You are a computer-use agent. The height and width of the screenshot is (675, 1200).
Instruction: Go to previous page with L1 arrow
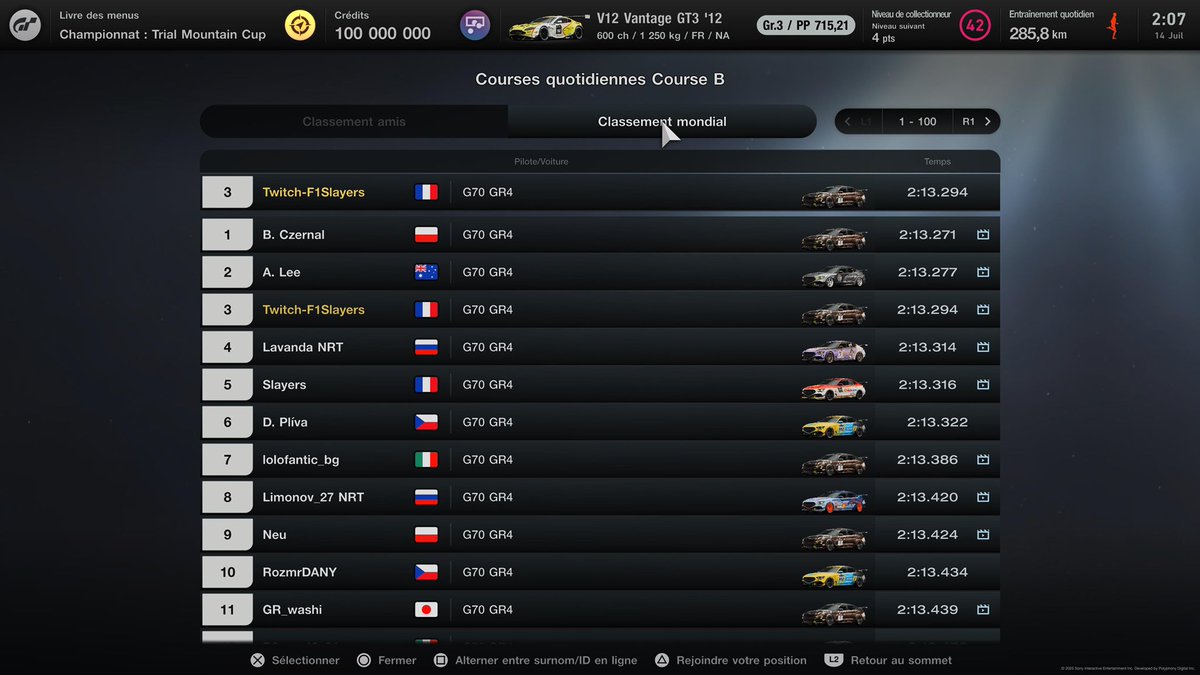point(858,122)
